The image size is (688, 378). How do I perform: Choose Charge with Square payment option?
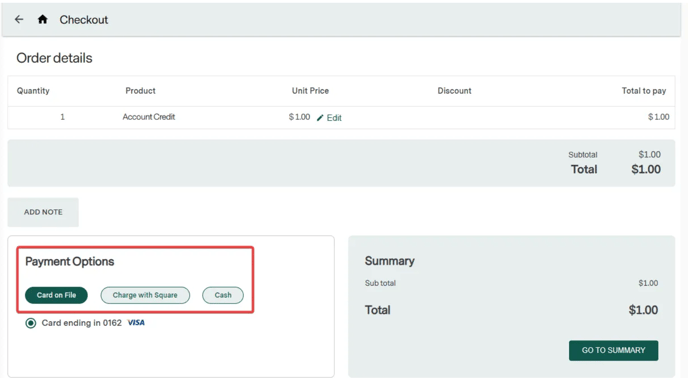(145, 295)
